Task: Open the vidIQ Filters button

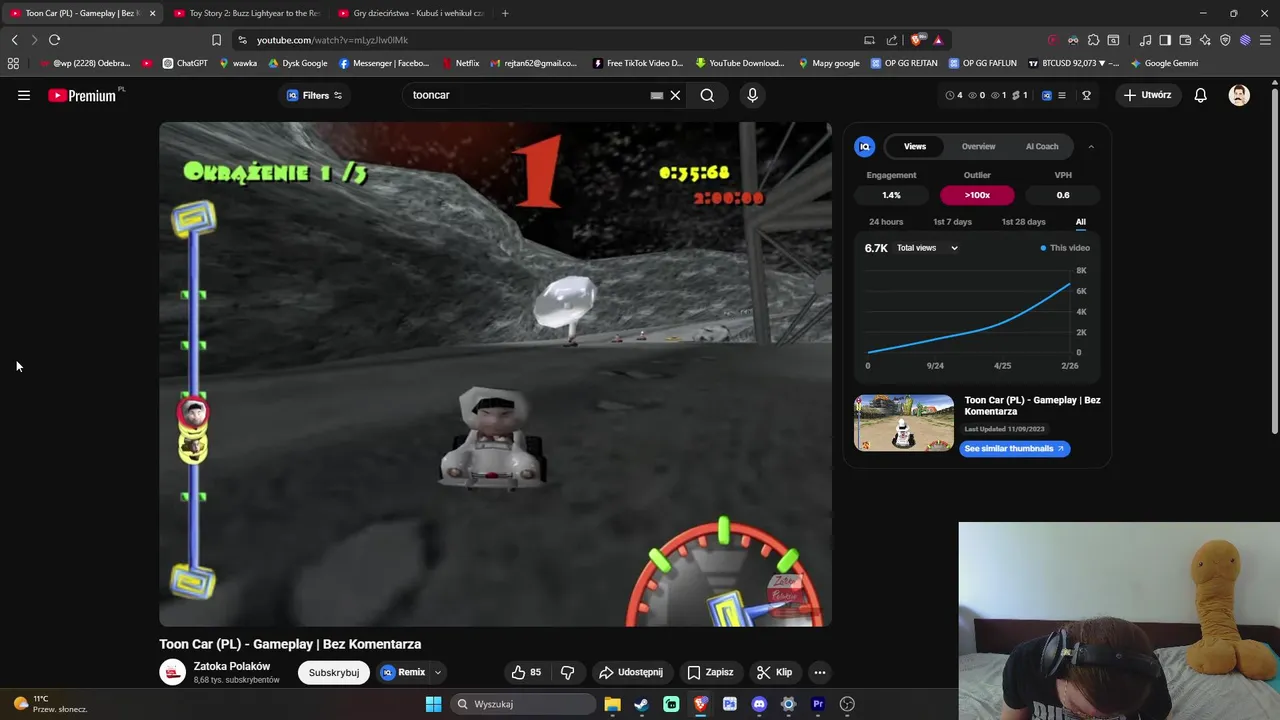Action: 315,95
